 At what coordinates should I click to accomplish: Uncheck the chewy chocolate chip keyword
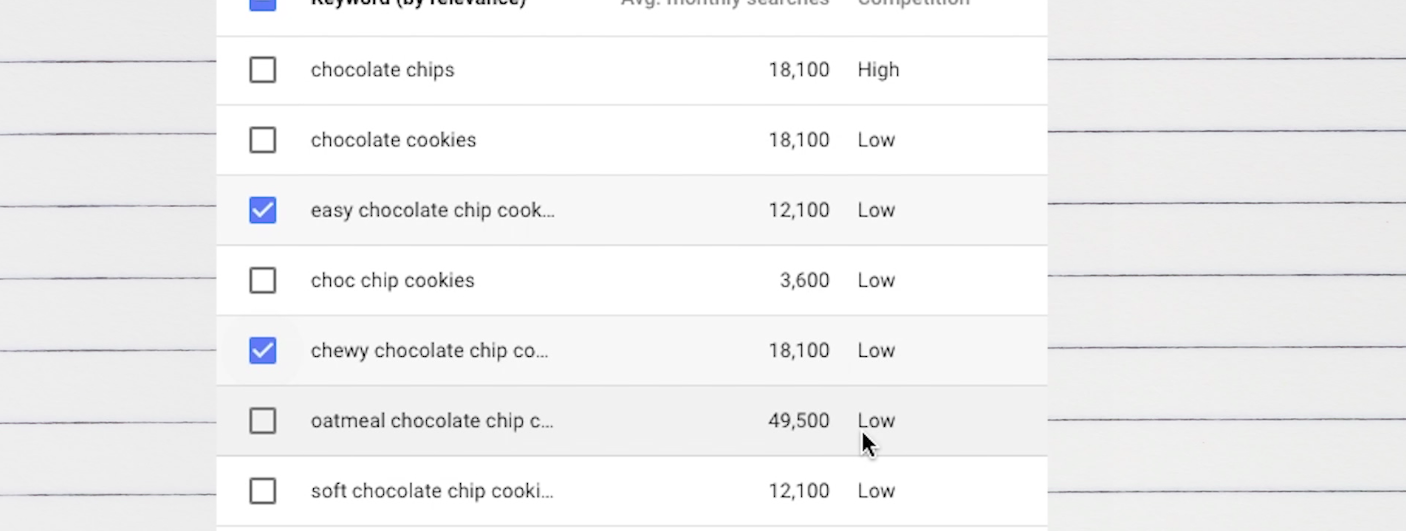[262, 351]
